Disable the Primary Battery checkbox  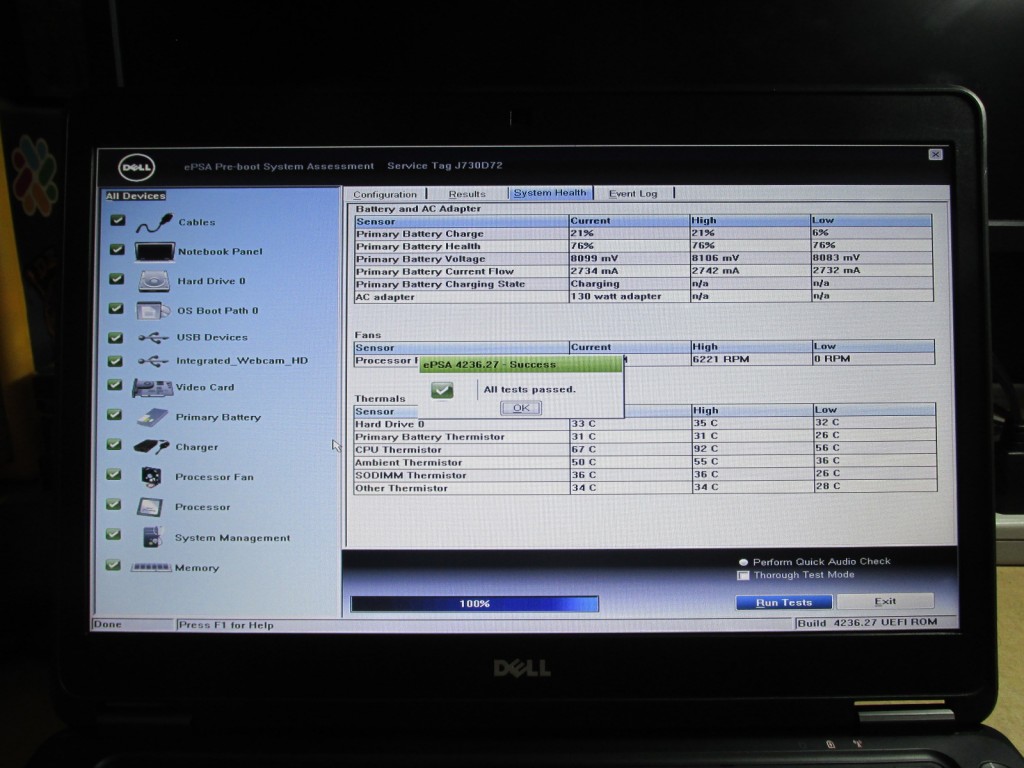114,415
